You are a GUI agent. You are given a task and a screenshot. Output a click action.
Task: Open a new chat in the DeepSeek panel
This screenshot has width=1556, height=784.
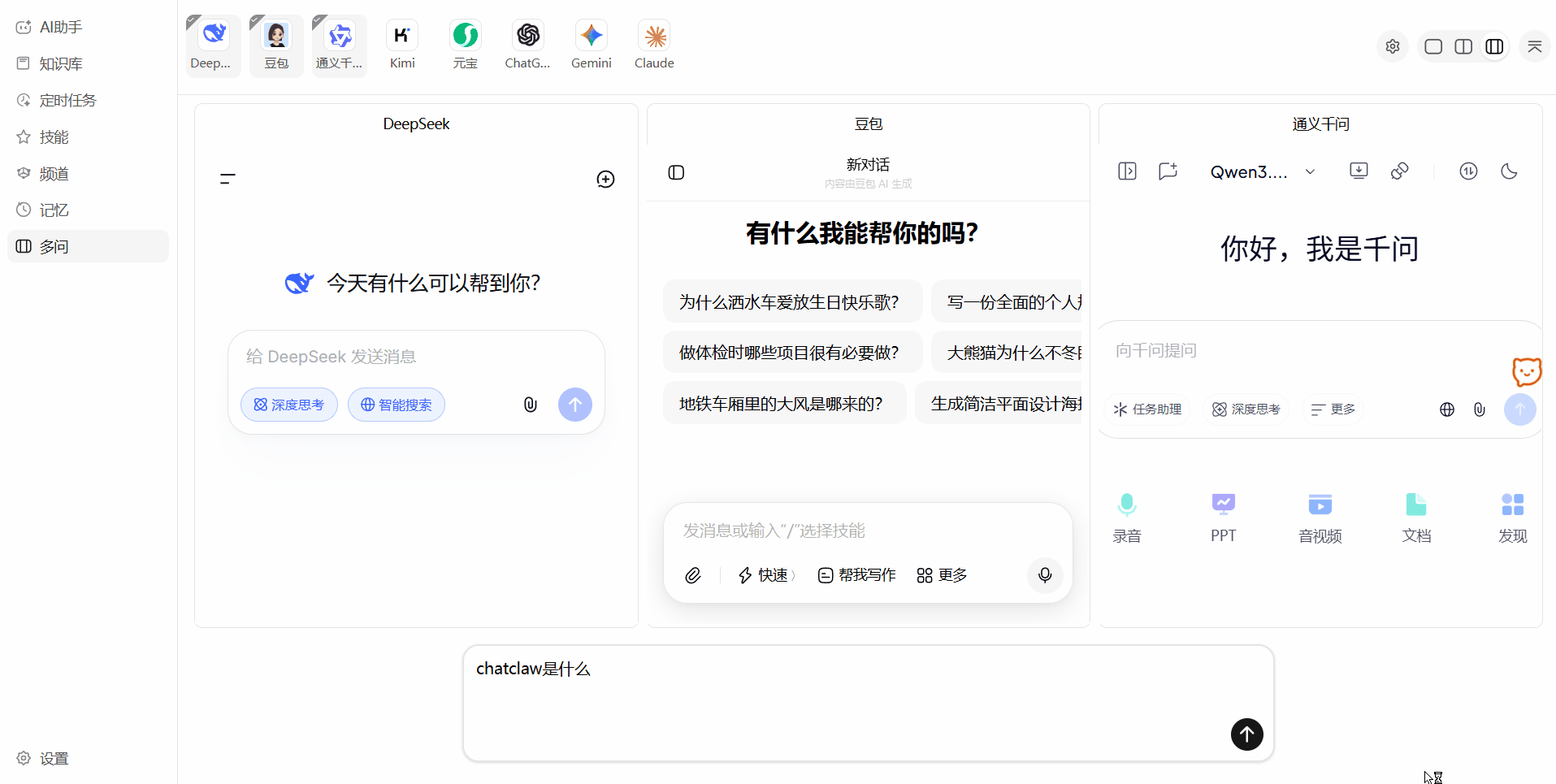(605, 179)
